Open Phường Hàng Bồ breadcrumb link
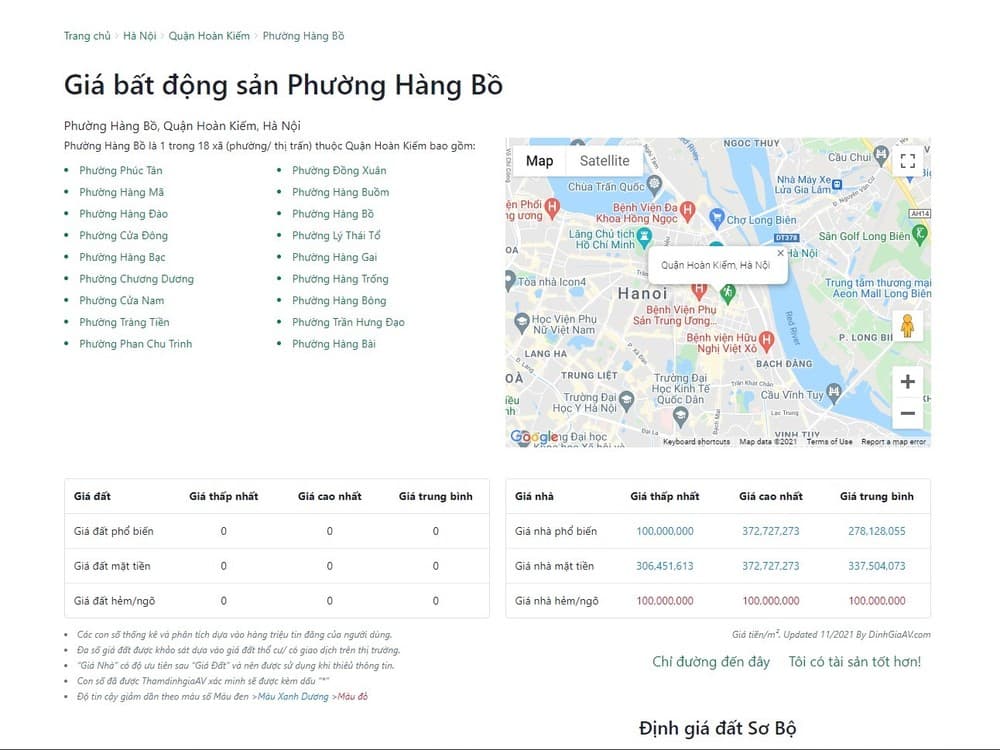1000x750 pixels. coord(304,36)
